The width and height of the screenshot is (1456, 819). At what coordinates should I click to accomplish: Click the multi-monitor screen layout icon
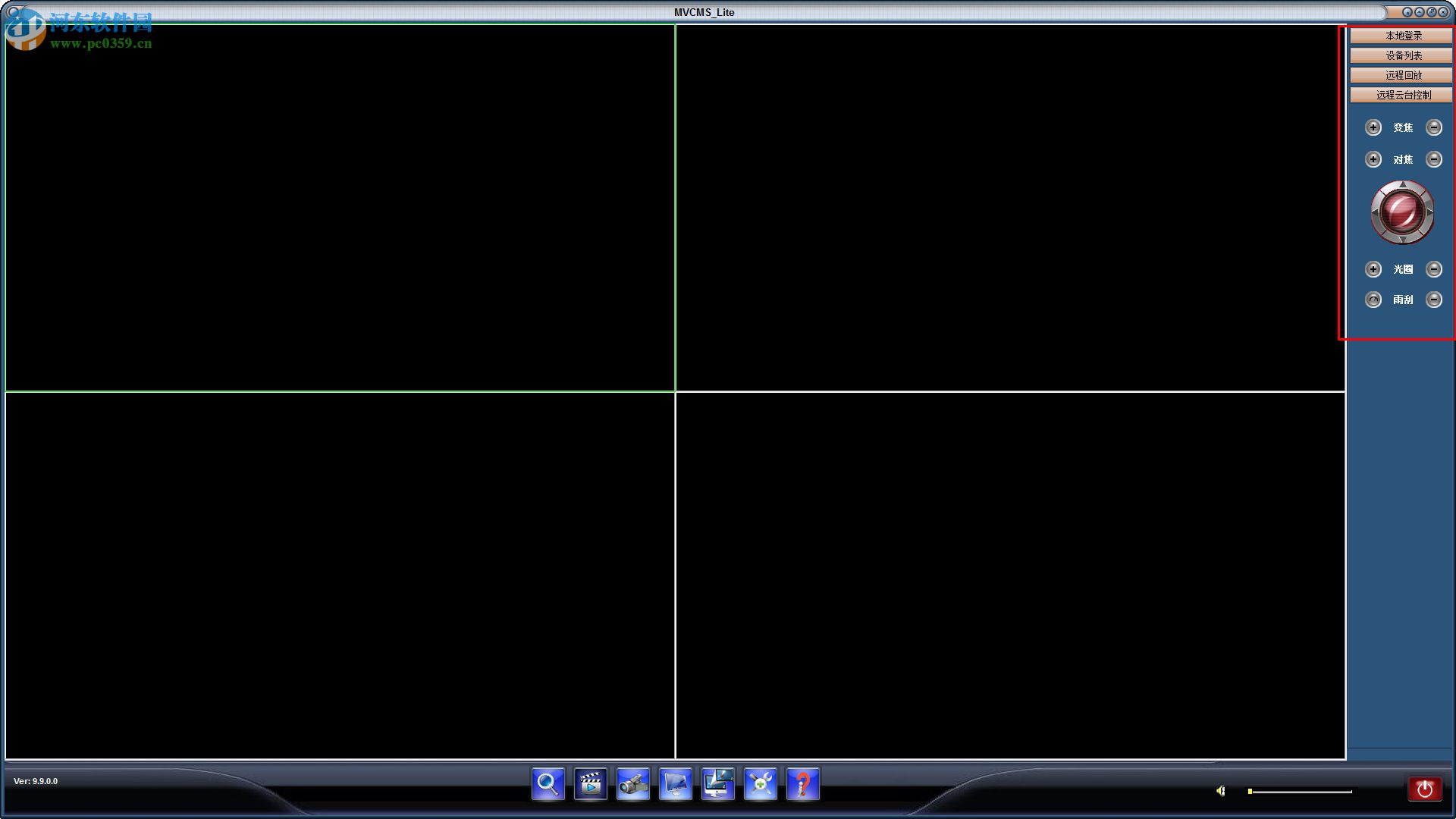coord(717,784)
